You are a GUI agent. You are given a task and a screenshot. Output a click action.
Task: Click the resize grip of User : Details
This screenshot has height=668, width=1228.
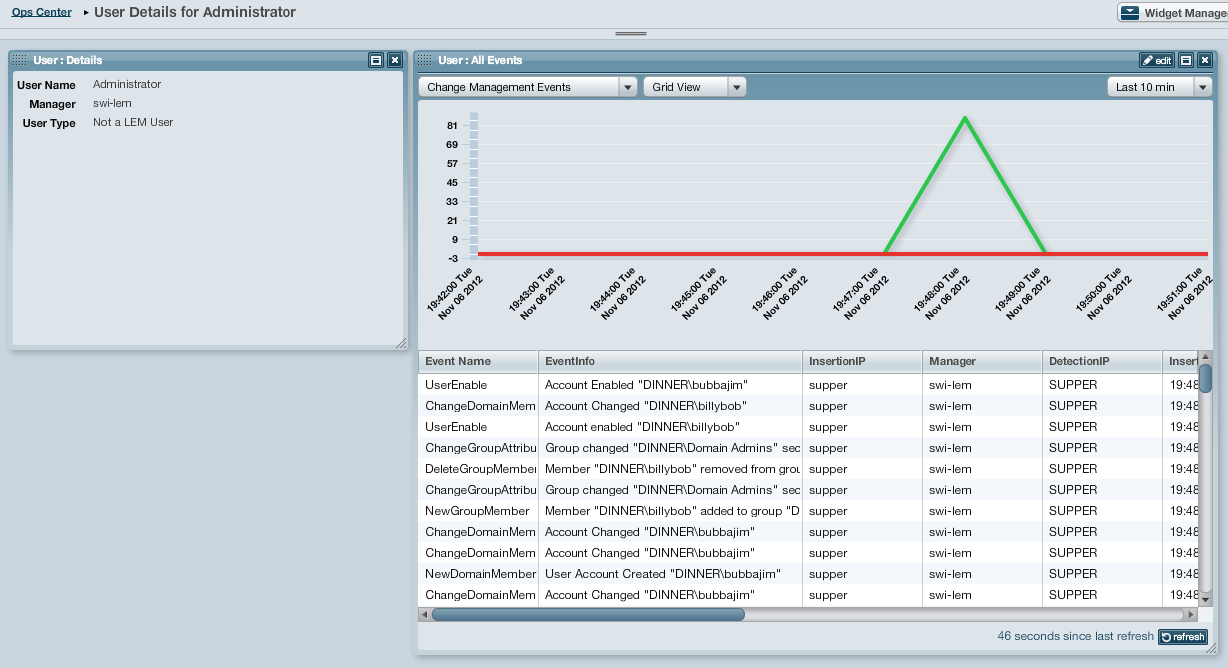point(400,341)
